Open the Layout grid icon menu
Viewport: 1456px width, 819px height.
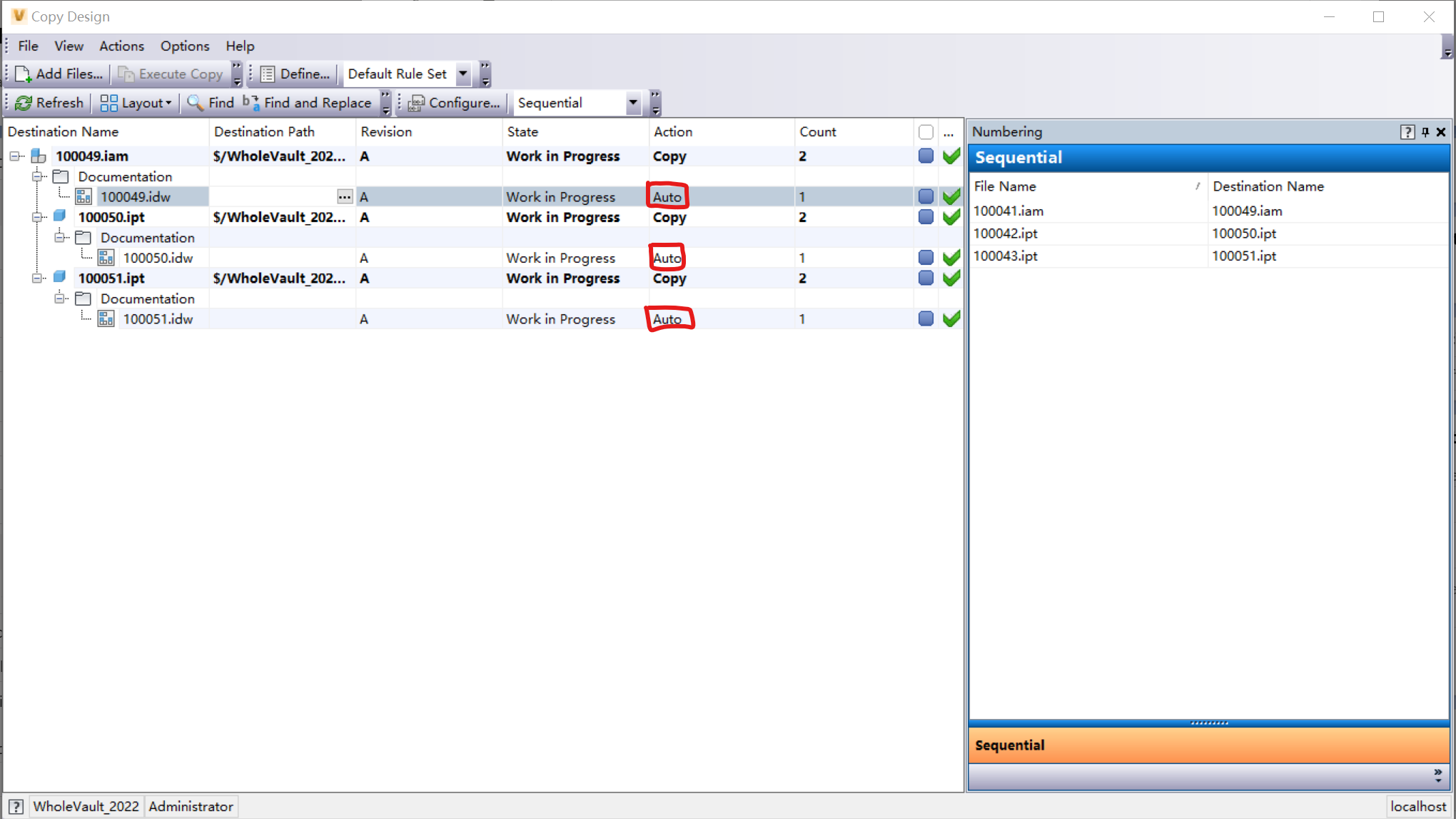click(108, 103)
